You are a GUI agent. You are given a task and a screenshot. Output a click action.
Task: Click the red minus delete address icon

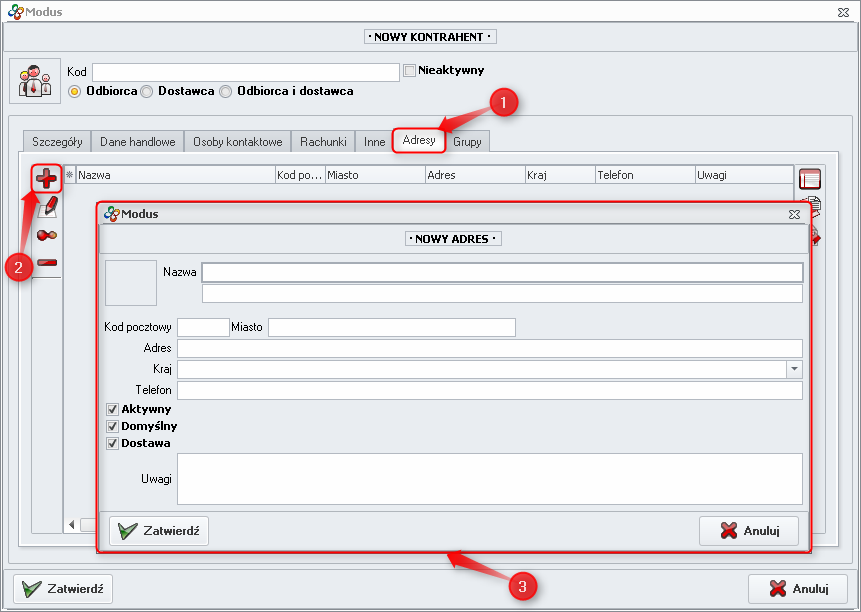pos(46,262)
